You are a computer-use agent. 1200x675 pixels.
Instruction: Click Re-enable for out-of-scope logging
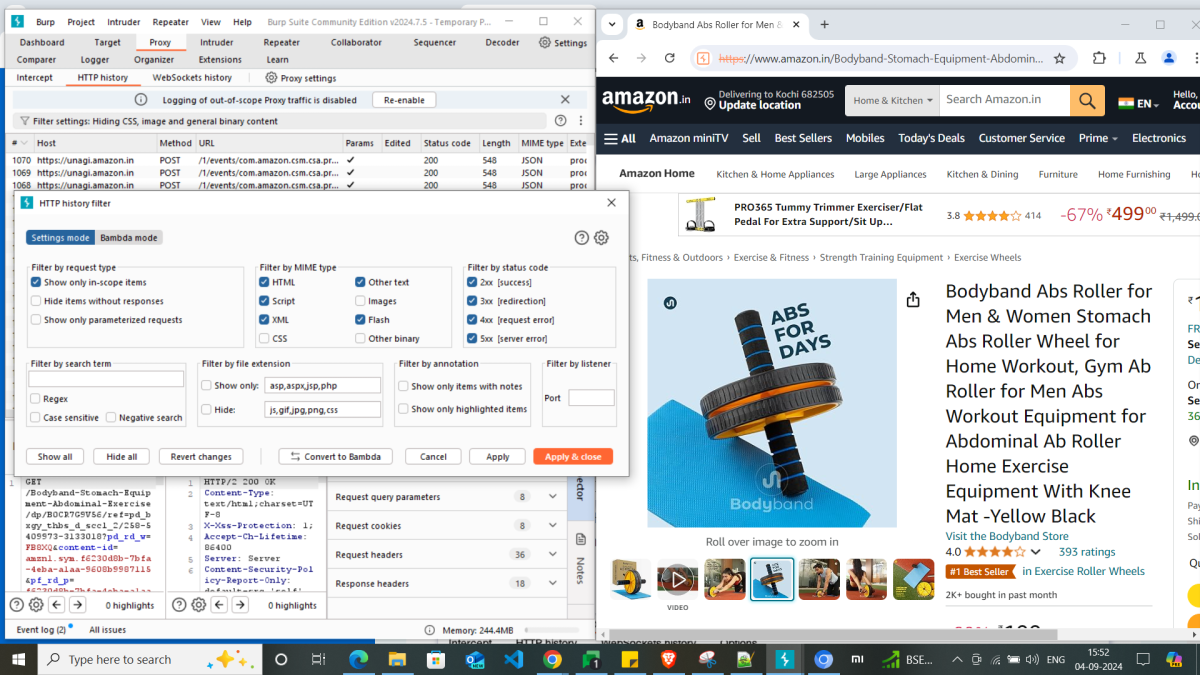click(404, 100)
